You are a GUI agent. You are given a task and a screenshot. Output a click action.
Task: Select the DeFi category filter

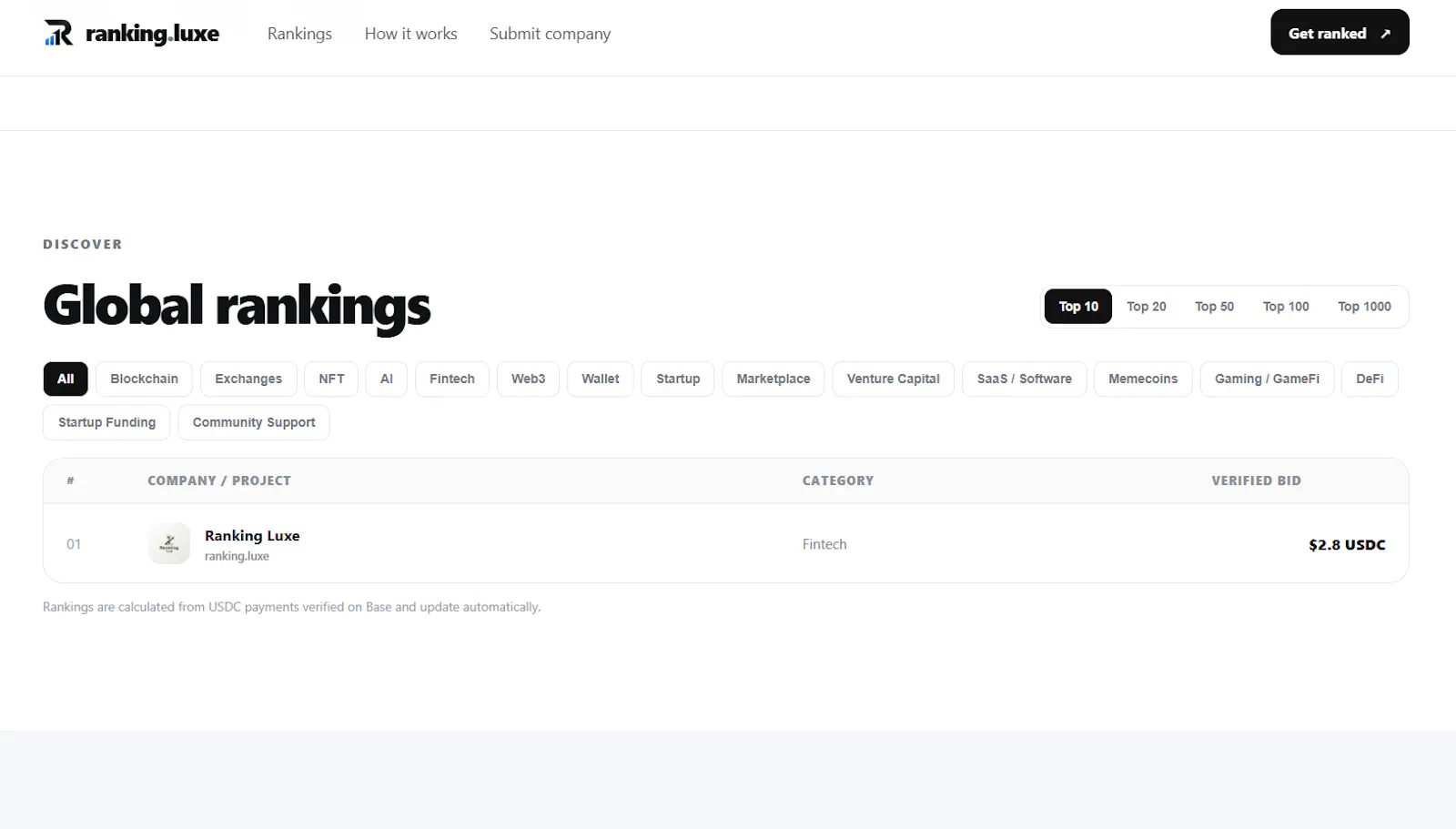point(1370,379)
